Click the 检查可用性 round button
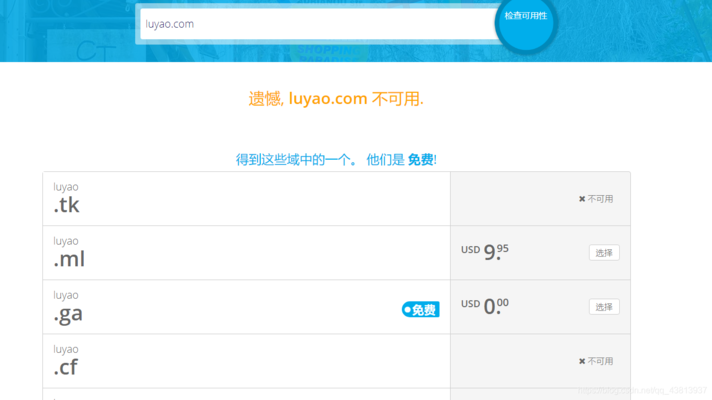 525,23
